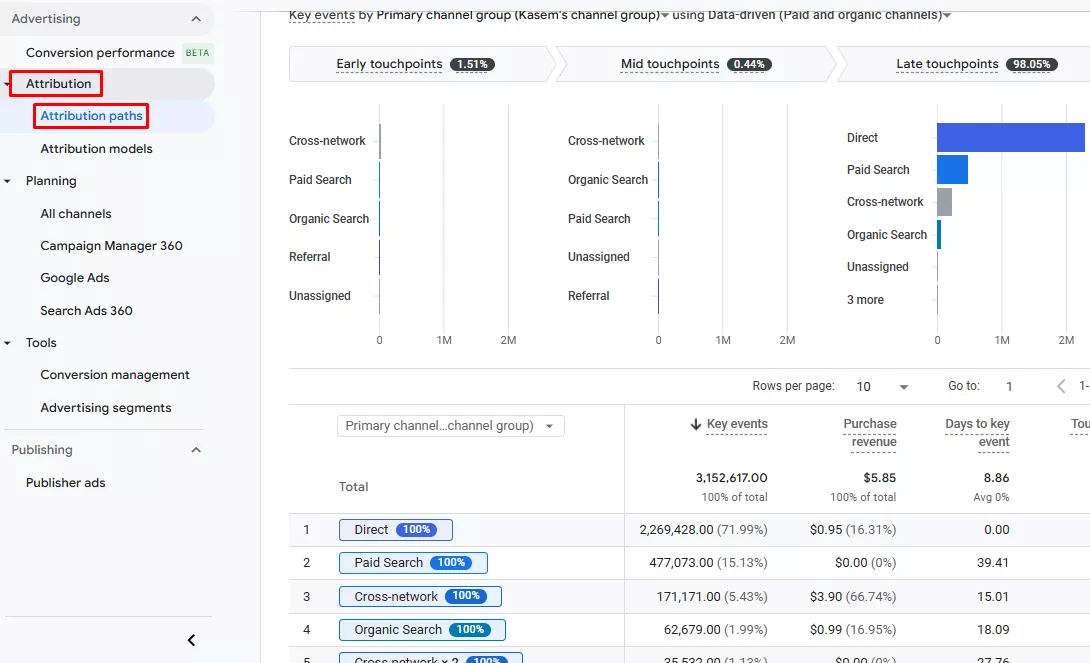
Task: Collapse the Advertising section chevron
Action: click(x=195, y=19)
